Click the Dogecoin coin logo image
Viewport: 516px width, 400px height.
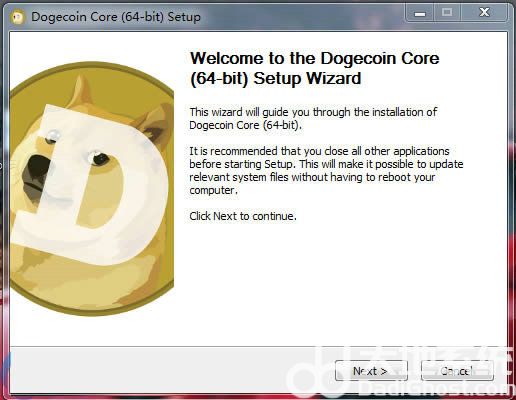click(x=92, y=189)
